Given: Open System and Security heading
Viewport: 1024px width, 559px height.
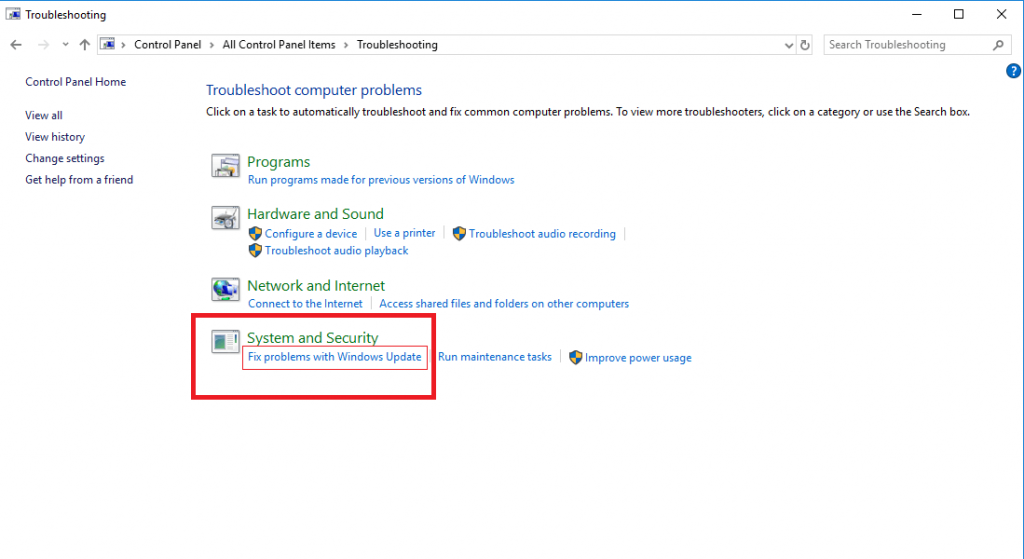Looking at the screenshot, I should point(313,338).
